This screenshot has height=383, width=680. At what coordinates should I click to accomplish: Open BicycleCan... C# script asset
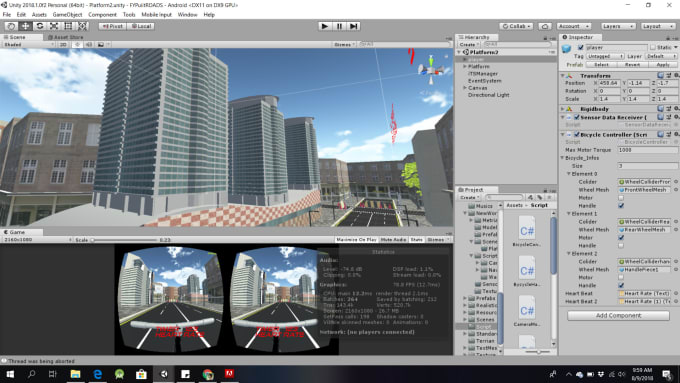pyautogui.click(x=526, y=231)
